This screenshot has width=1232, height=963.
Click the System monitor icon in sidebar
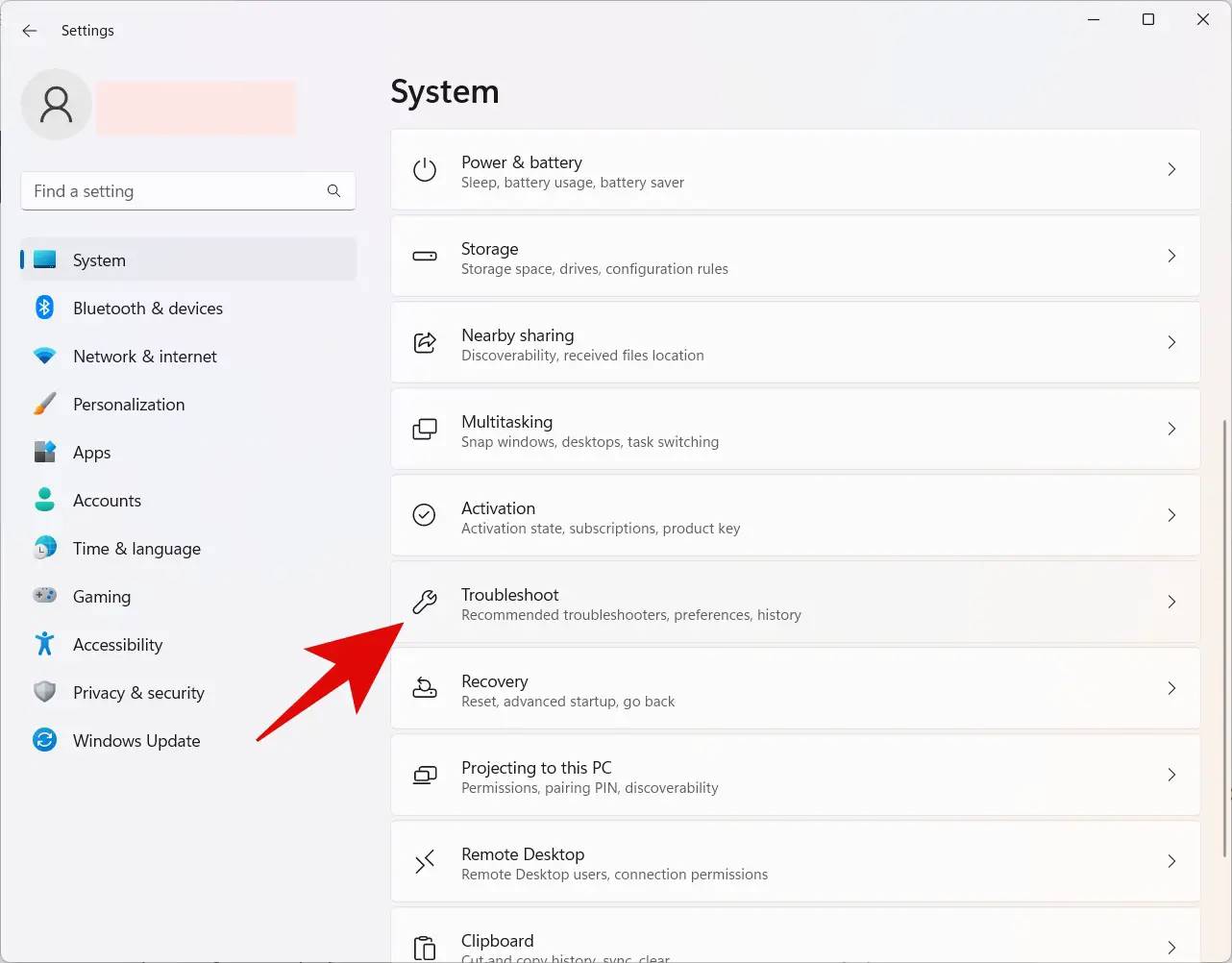(x=45, y=259)
